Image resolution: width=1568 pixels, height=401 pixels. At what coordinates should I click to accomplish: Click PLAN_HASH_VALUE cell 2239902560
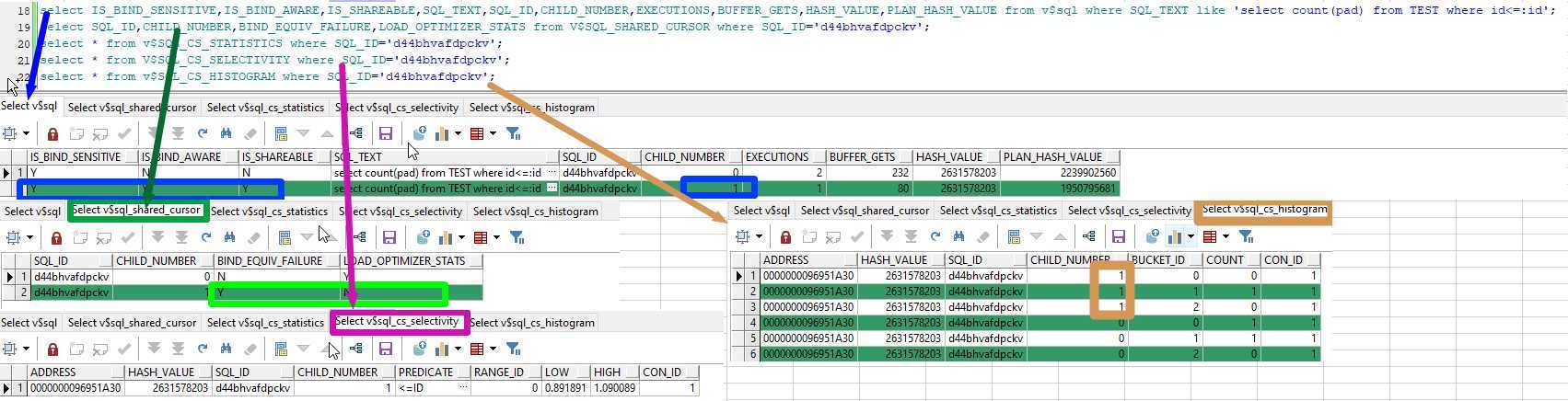coord(1060,173)
